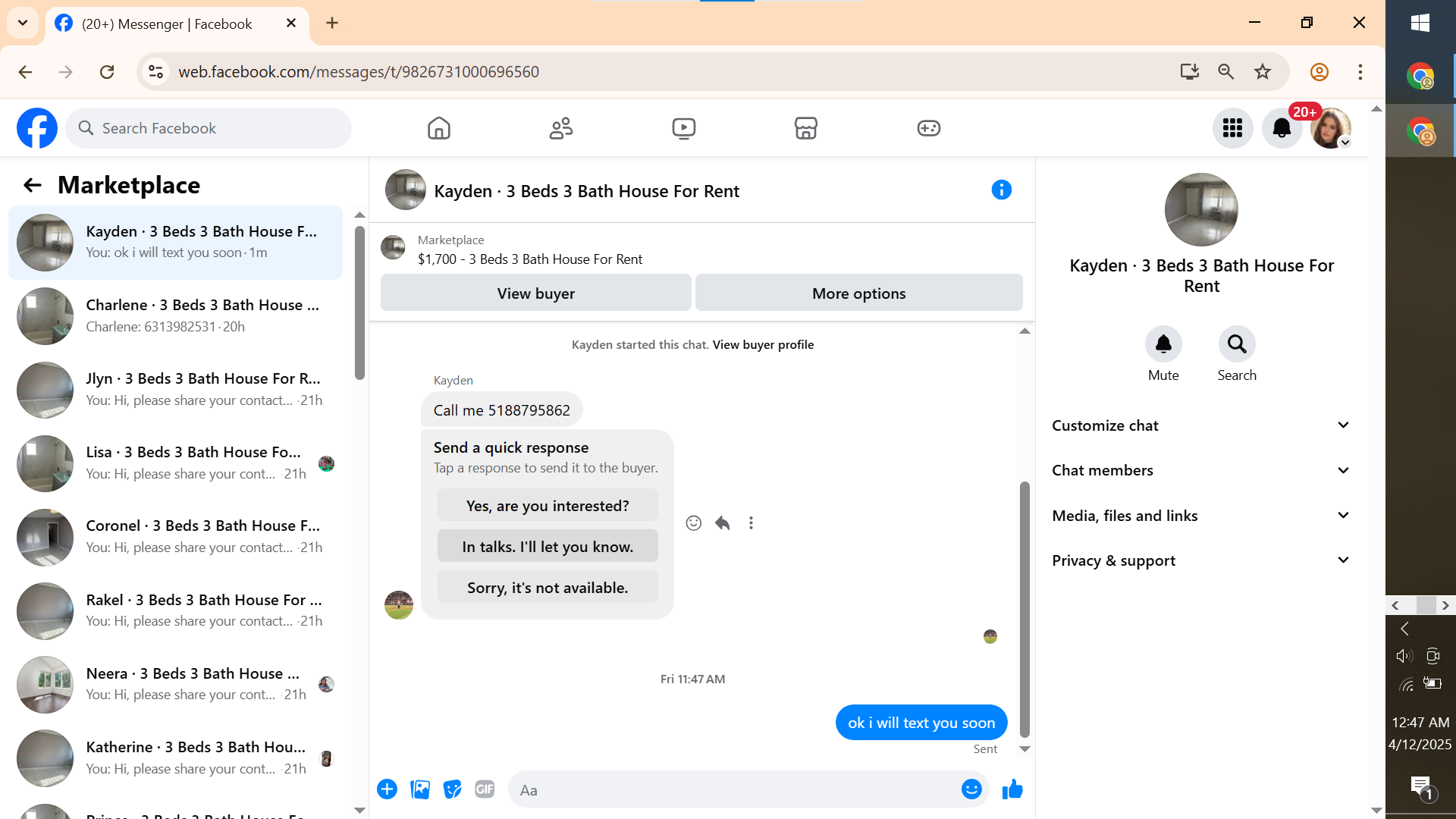Open conversation information icon in chat header
The width and height of the screenshot is (1456, 819).
(x=1001, y=190)
